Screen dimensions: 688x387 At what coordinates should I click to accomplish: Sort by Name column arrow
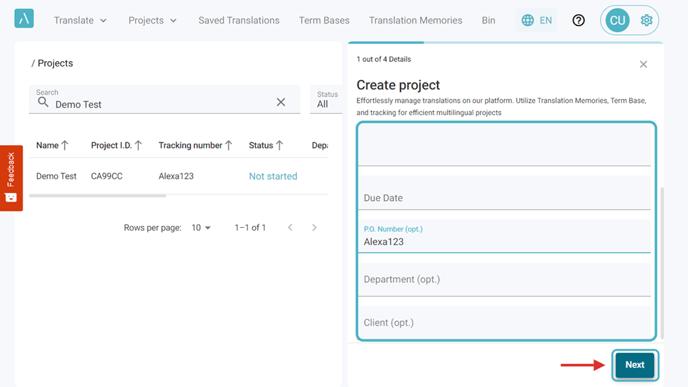click(x=65, y=145)
